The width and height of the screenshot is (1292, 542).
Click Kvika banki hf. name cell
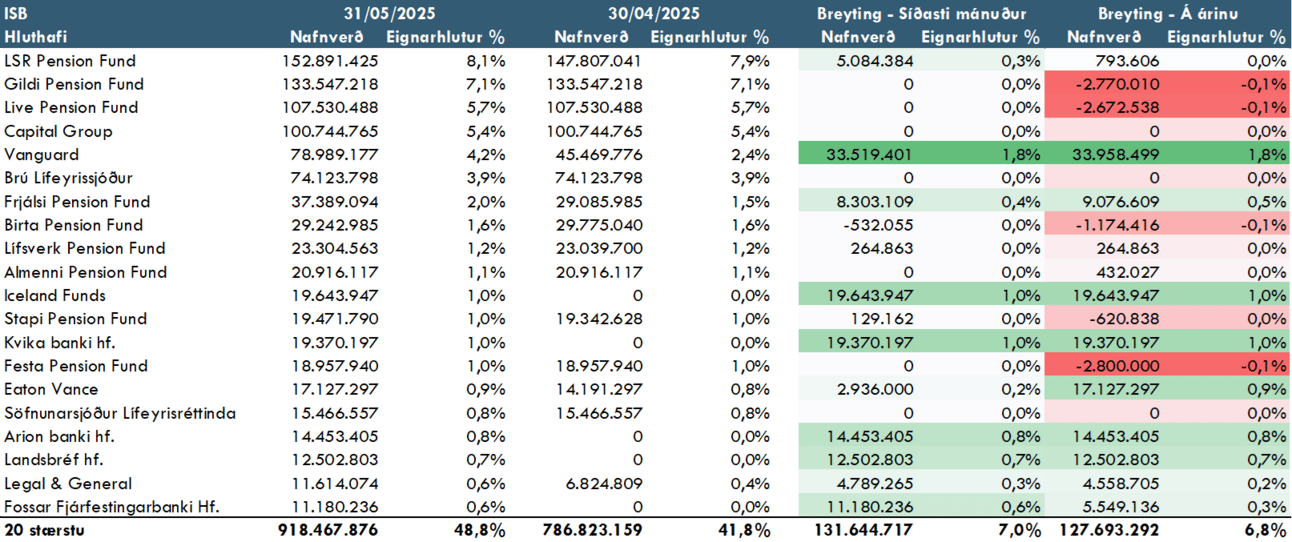click(x=58, y=342)
